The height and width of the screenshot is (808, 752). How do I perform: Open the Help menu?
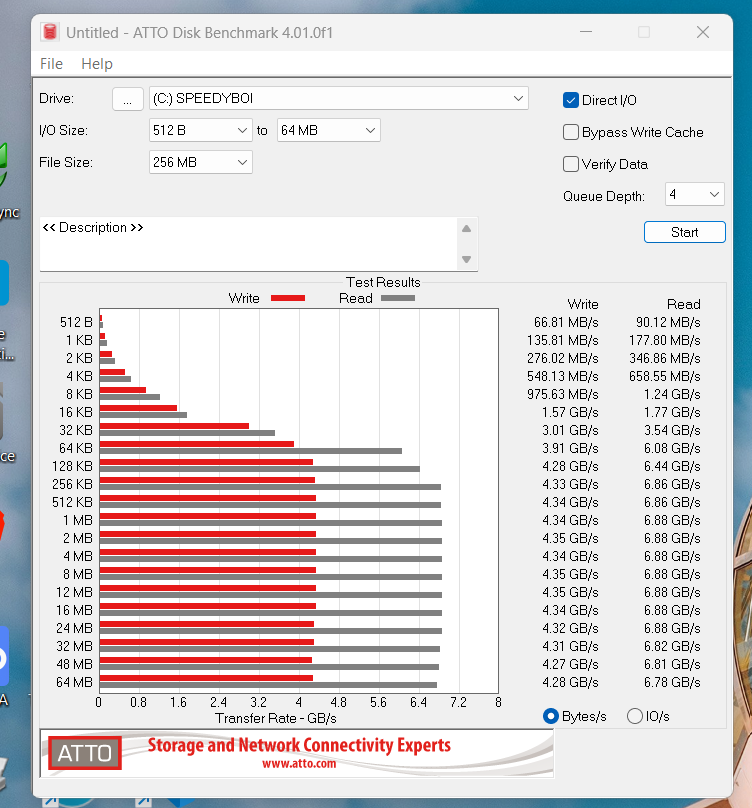[97, 64]
